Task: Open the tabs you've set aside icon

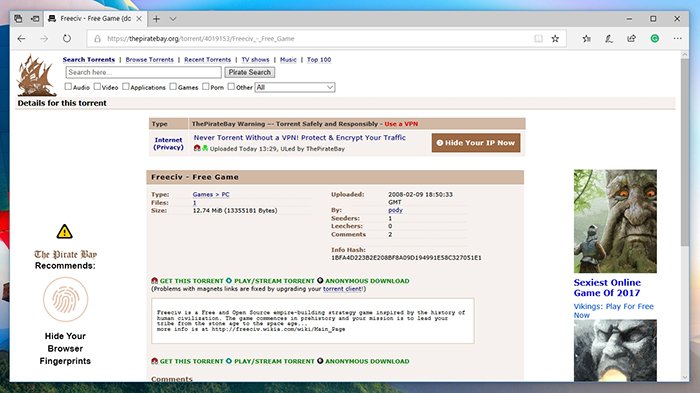Action: 18,19
